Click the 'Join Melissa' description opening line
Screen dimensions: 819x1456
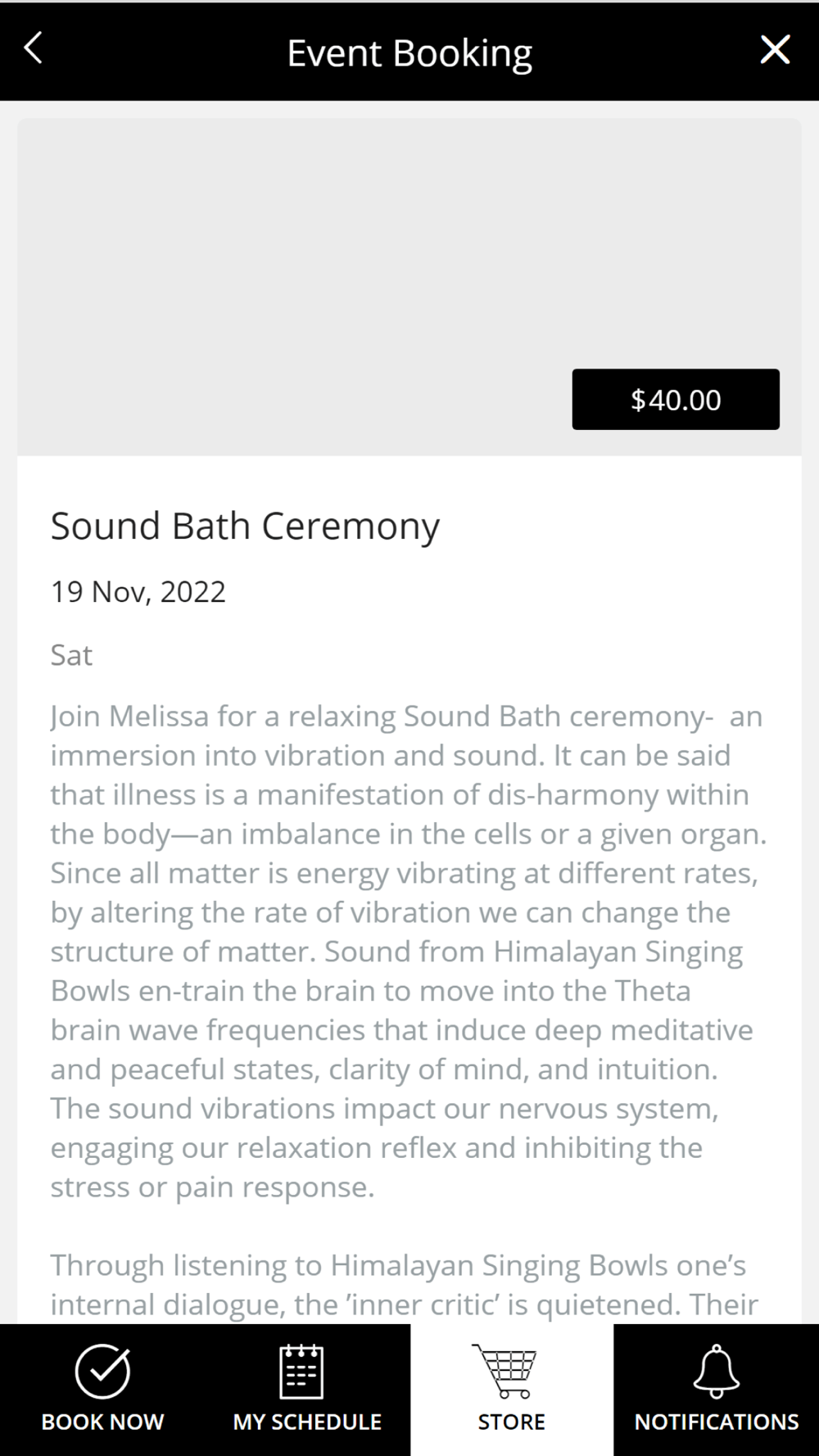pyautogui.click(x=406, y=717)
